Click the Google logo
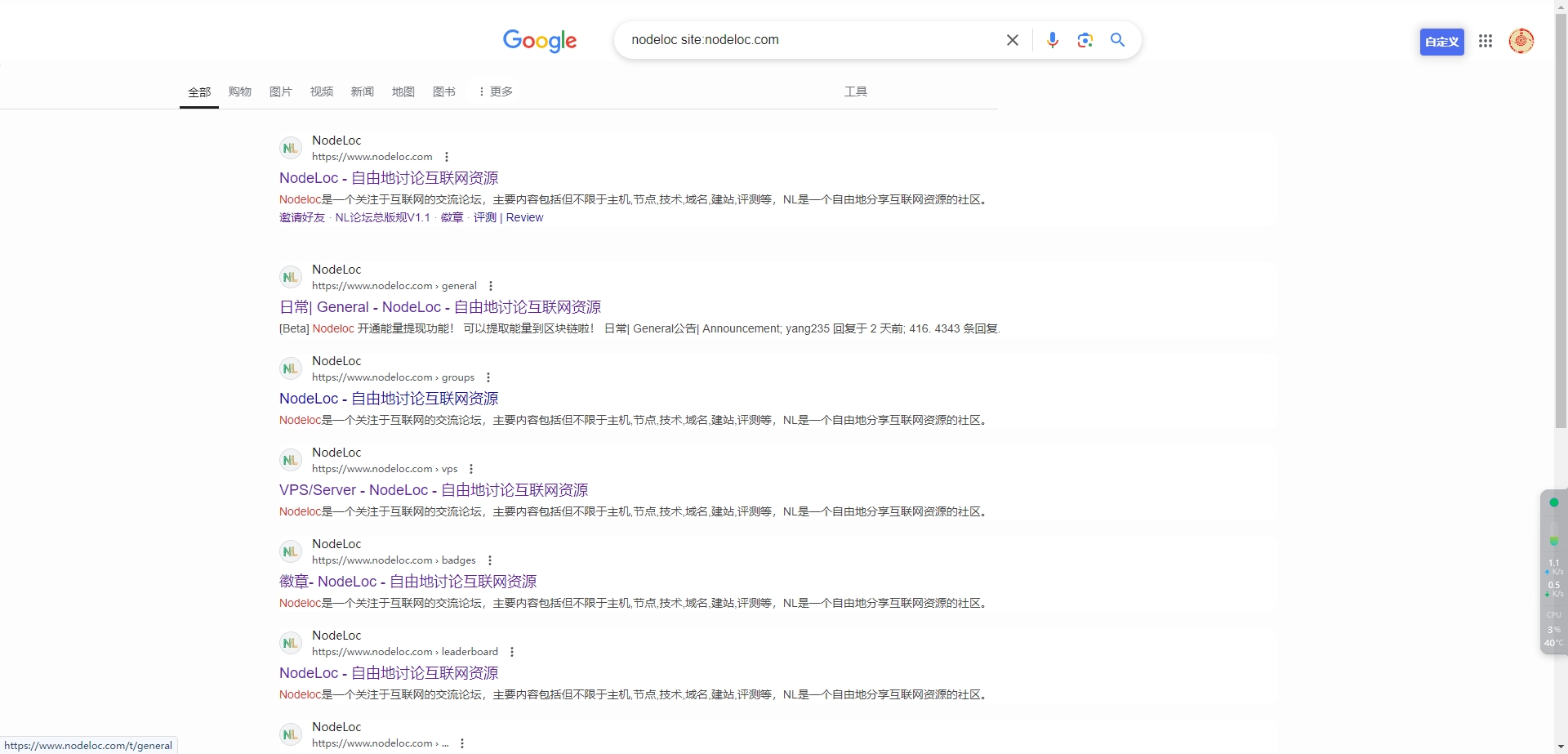This screenshot has width=1568, height=754. (x=540, y=40)
